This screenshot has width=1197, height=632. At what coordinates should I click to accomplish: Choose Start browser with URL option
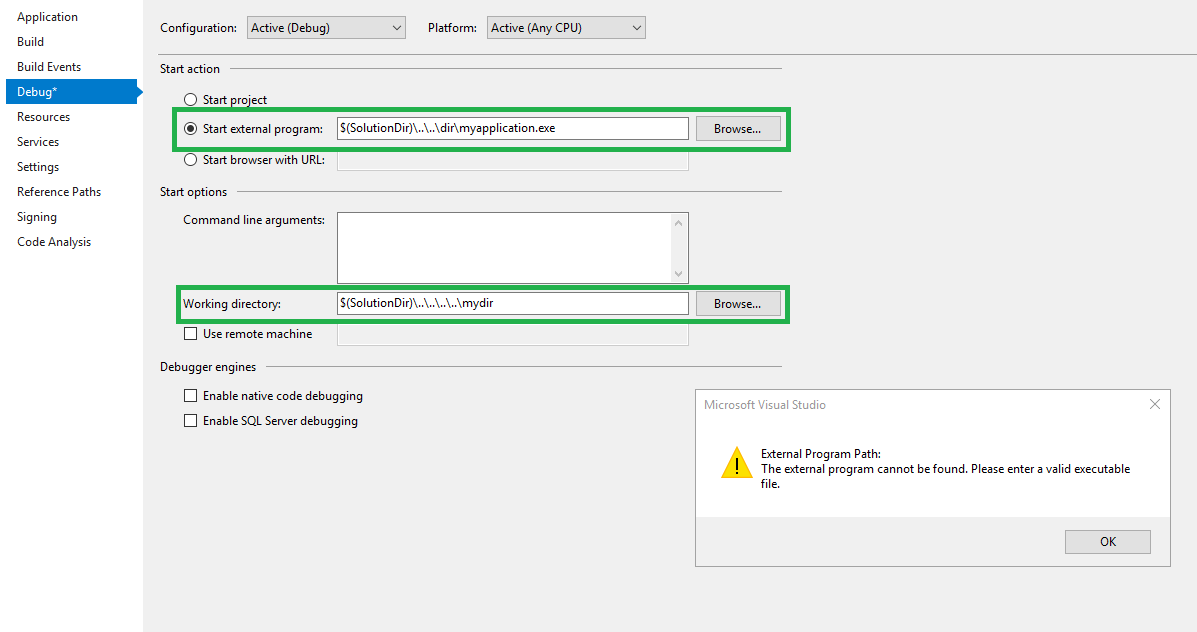(190, 160)
